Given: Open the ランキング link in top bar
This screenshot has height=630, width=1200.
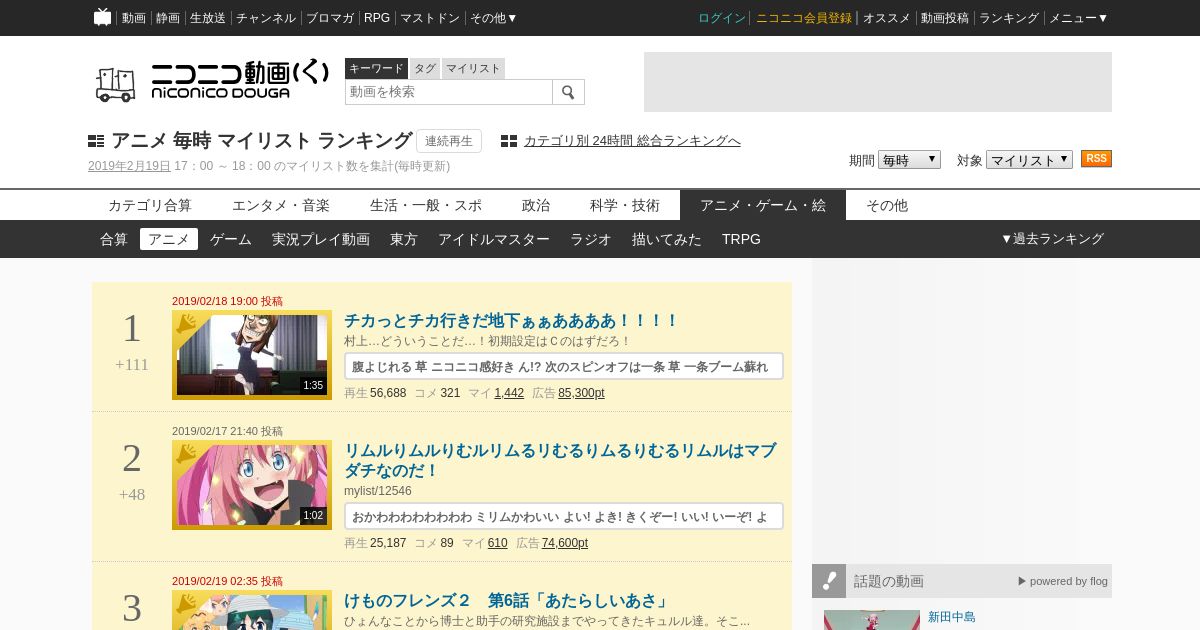Looking at the screenshot, I should coord(1009,18).
